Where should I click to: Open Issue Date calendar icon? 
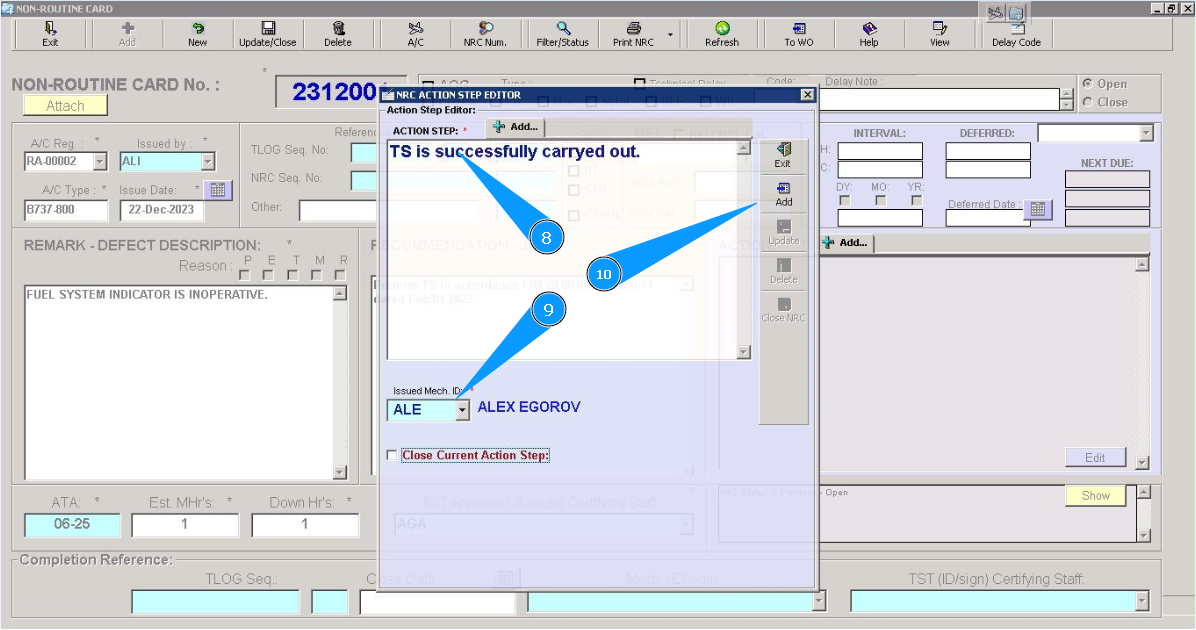217,190
